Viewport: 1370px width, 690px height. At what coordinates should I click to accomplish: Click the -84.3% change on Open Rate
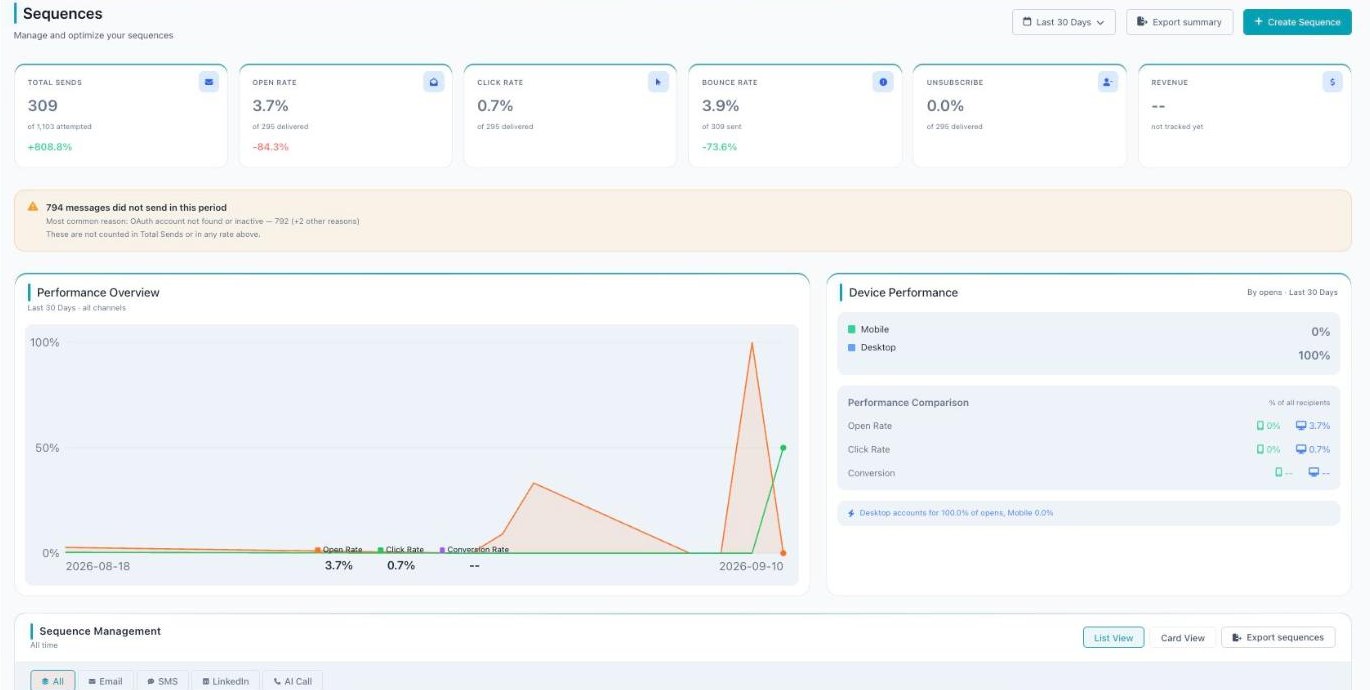click(x=271, y=147)
